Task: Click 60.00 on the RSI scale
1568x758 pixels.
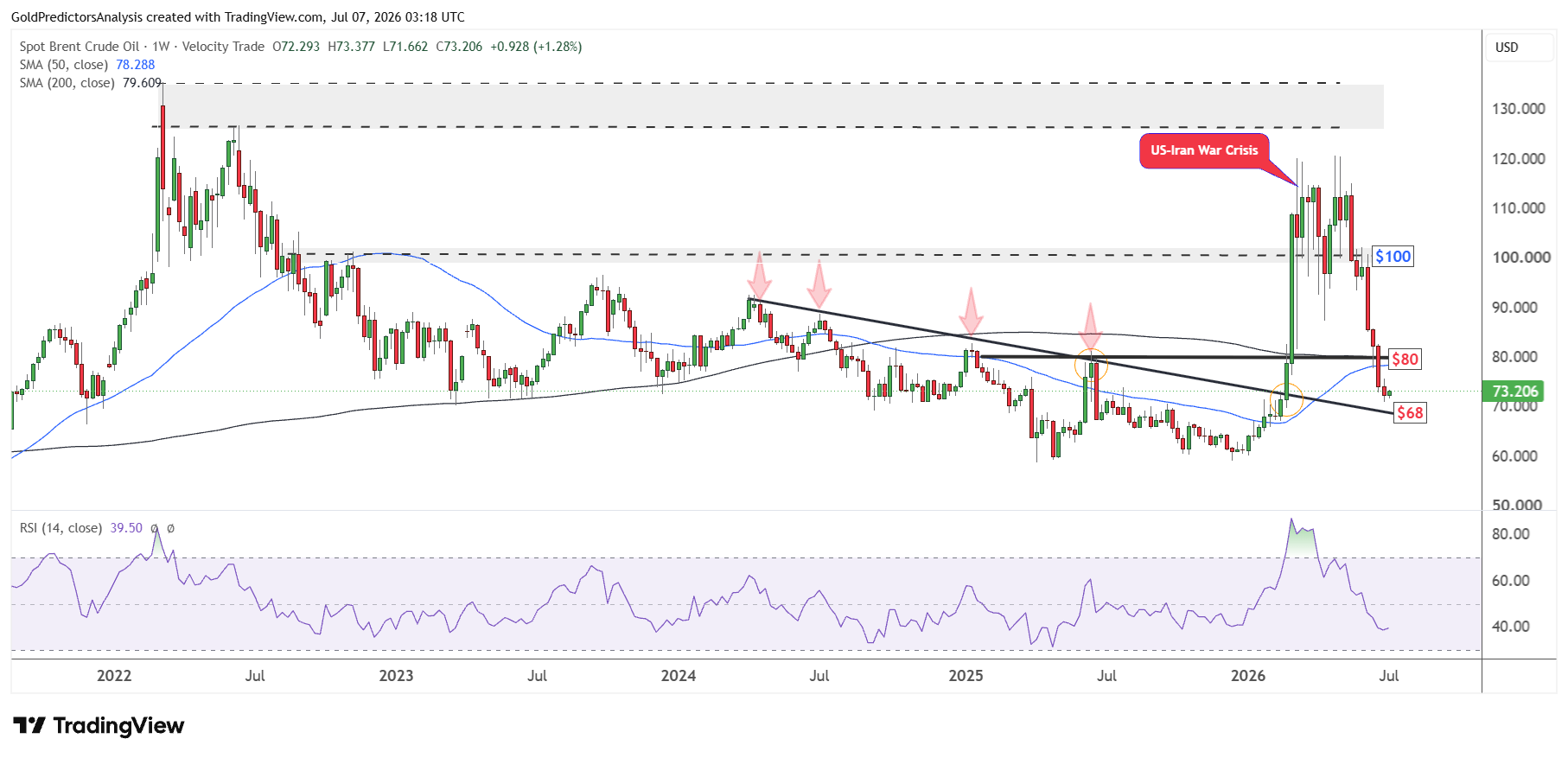Action: pos(1510,581)
